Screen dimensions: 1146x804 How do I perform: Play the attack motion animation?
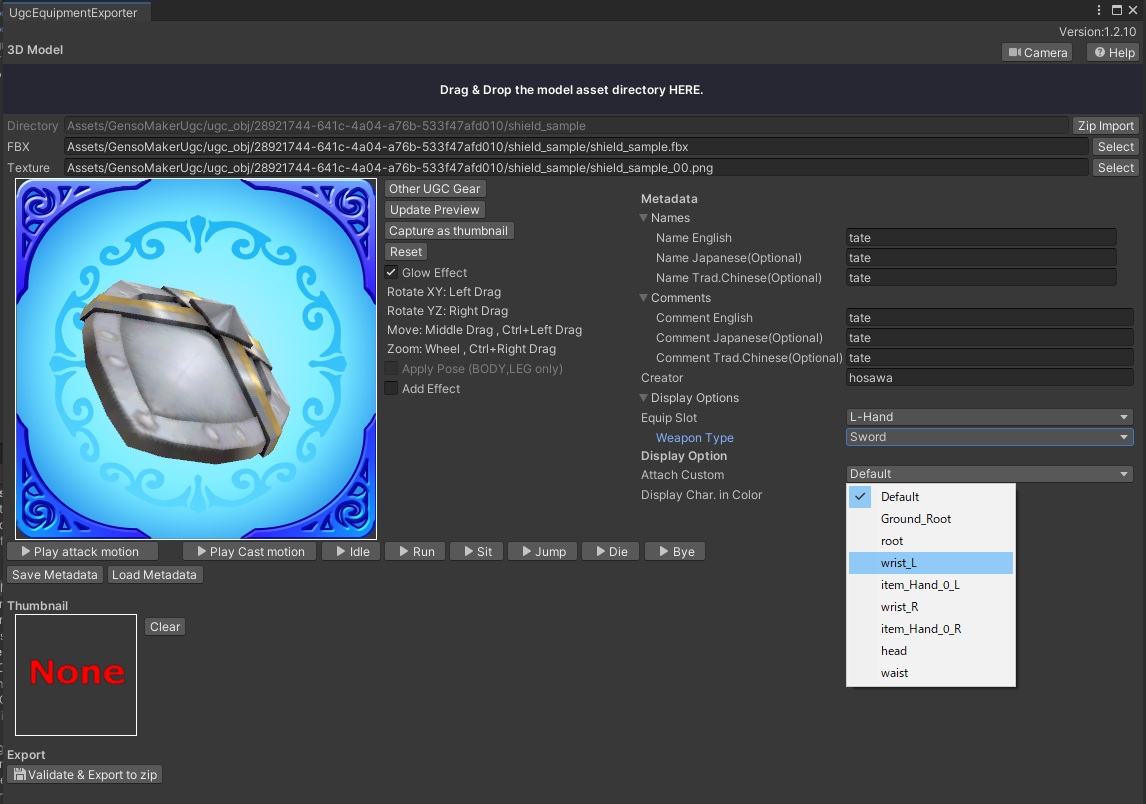(x=82, y=552)
